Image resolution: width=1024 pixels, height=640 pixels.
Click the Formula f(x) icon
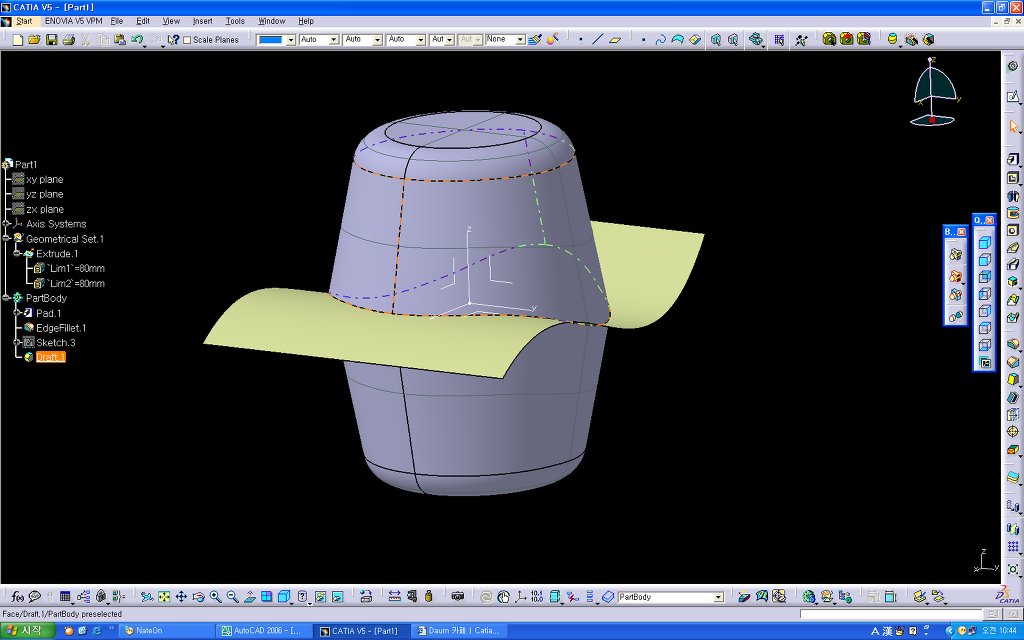pos(17,597)
